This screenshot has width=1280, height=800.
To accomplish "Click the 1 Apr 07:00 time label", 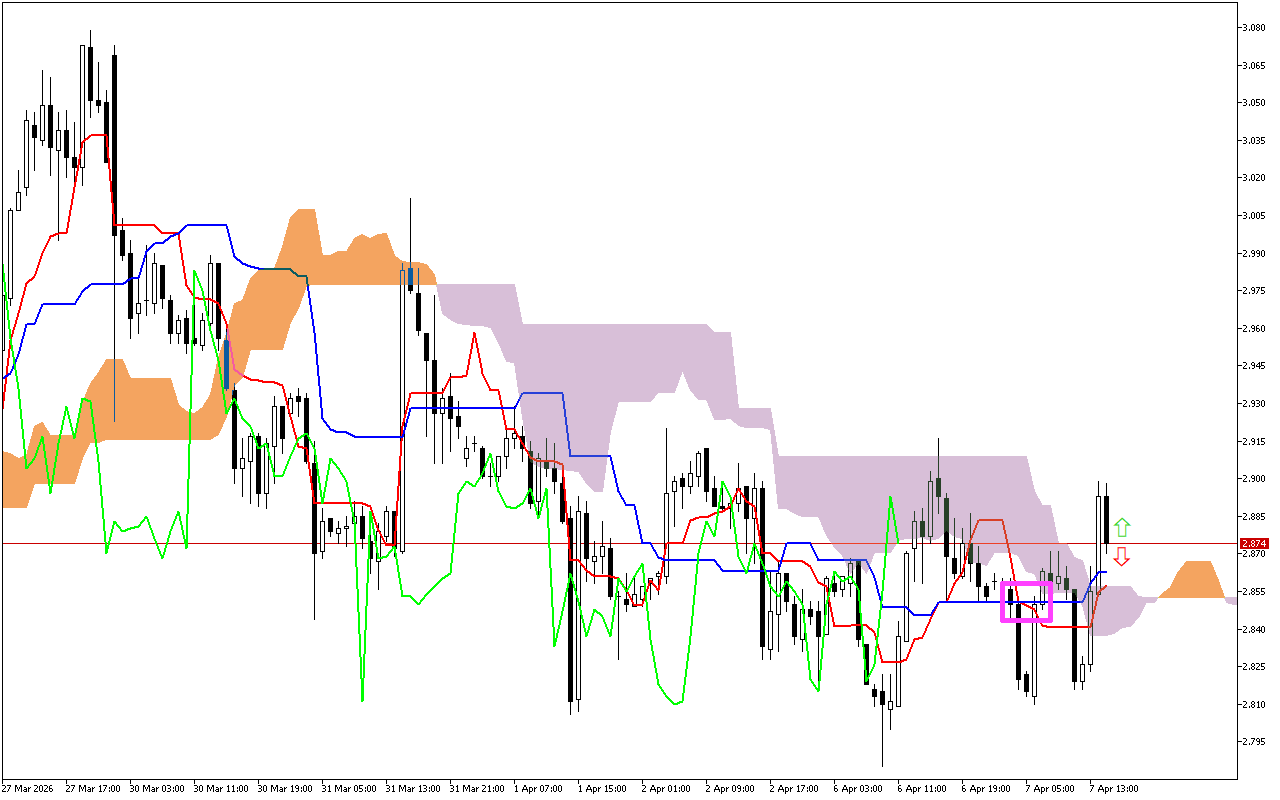I will (540, 788).
